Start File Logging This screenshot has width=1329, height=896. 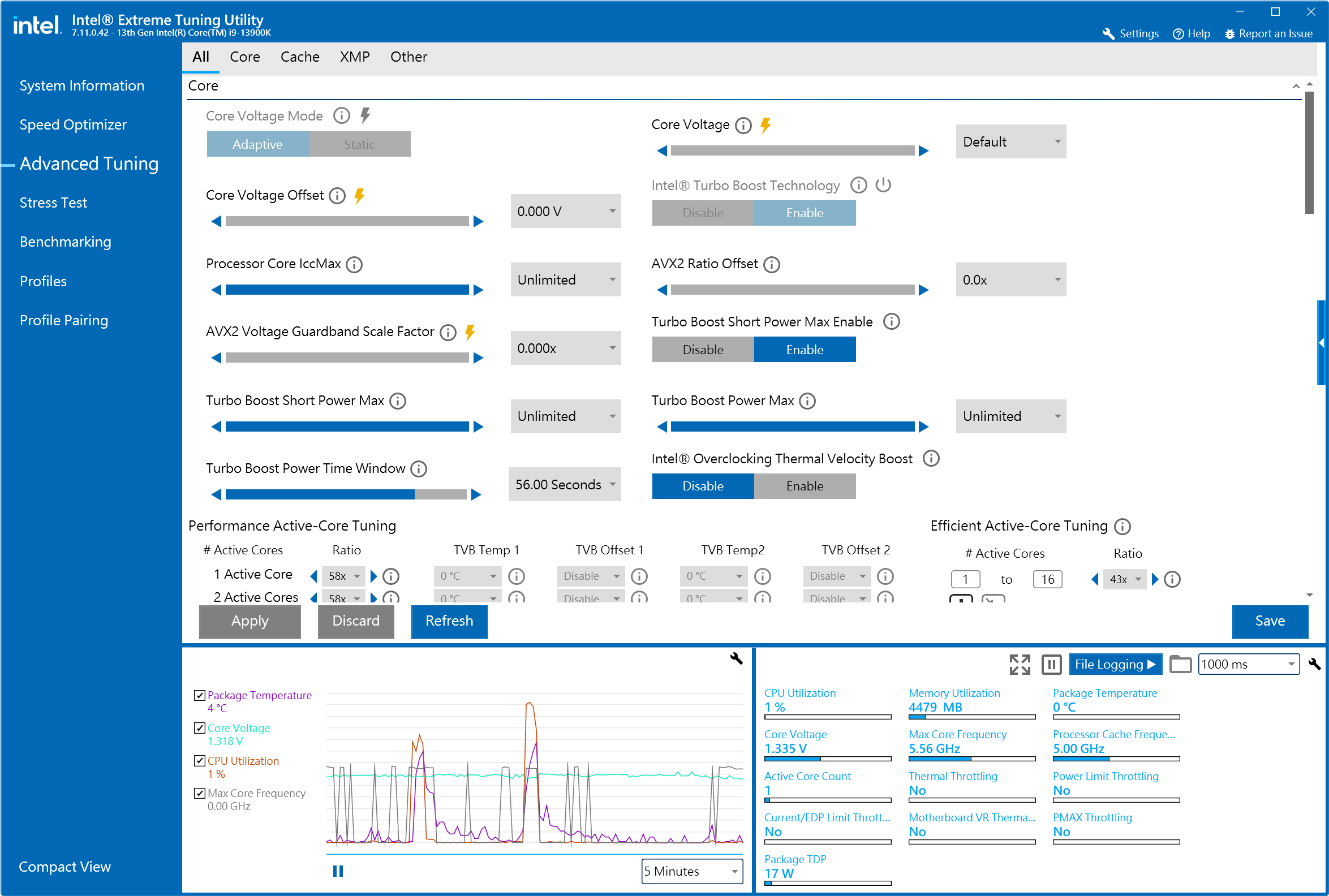pos(1115,665)
